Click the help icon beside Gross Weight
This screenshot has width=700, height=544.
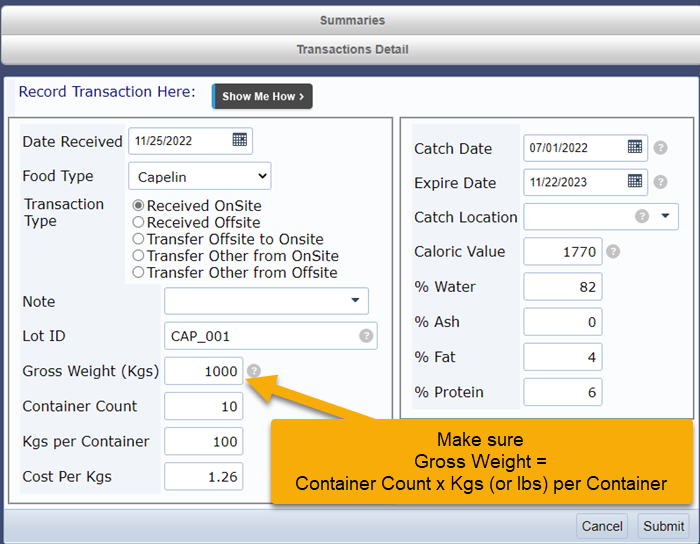point(254,370)
